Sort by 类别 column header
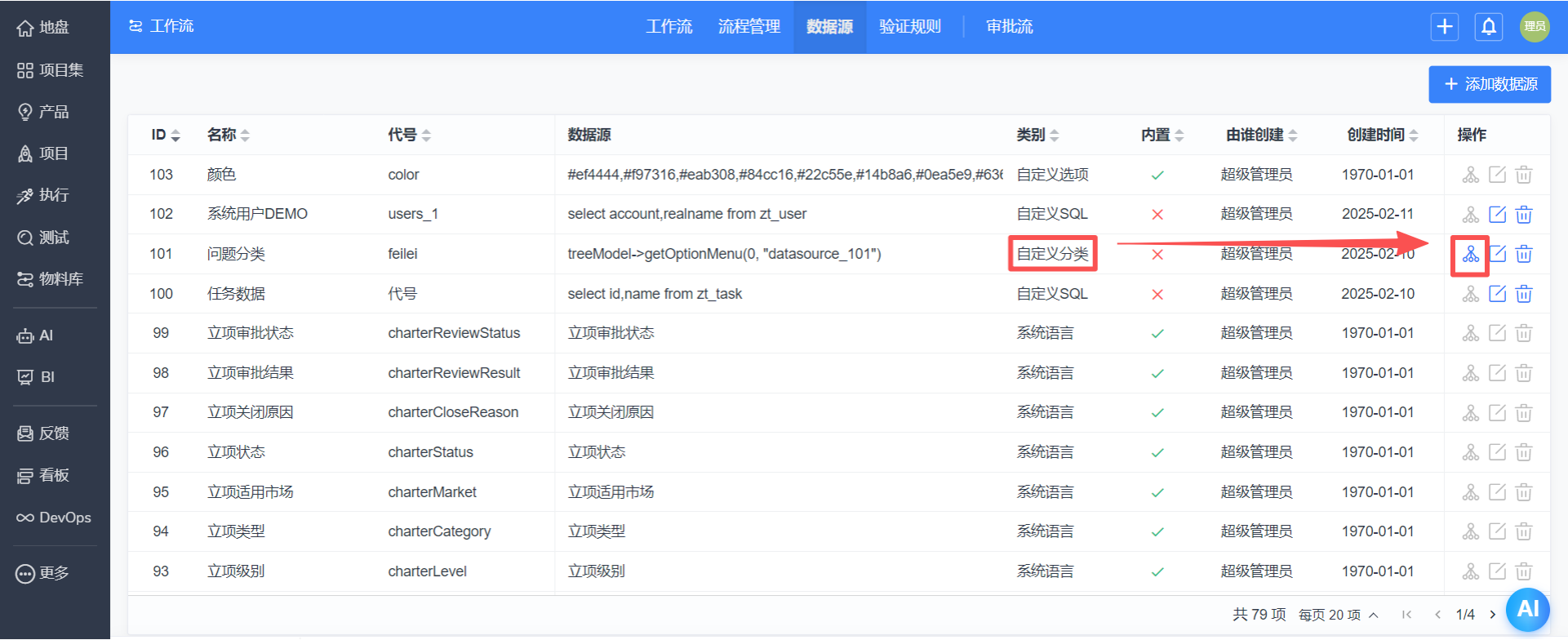This screenshot has width=1568, height=640. tap(1037, 136)
